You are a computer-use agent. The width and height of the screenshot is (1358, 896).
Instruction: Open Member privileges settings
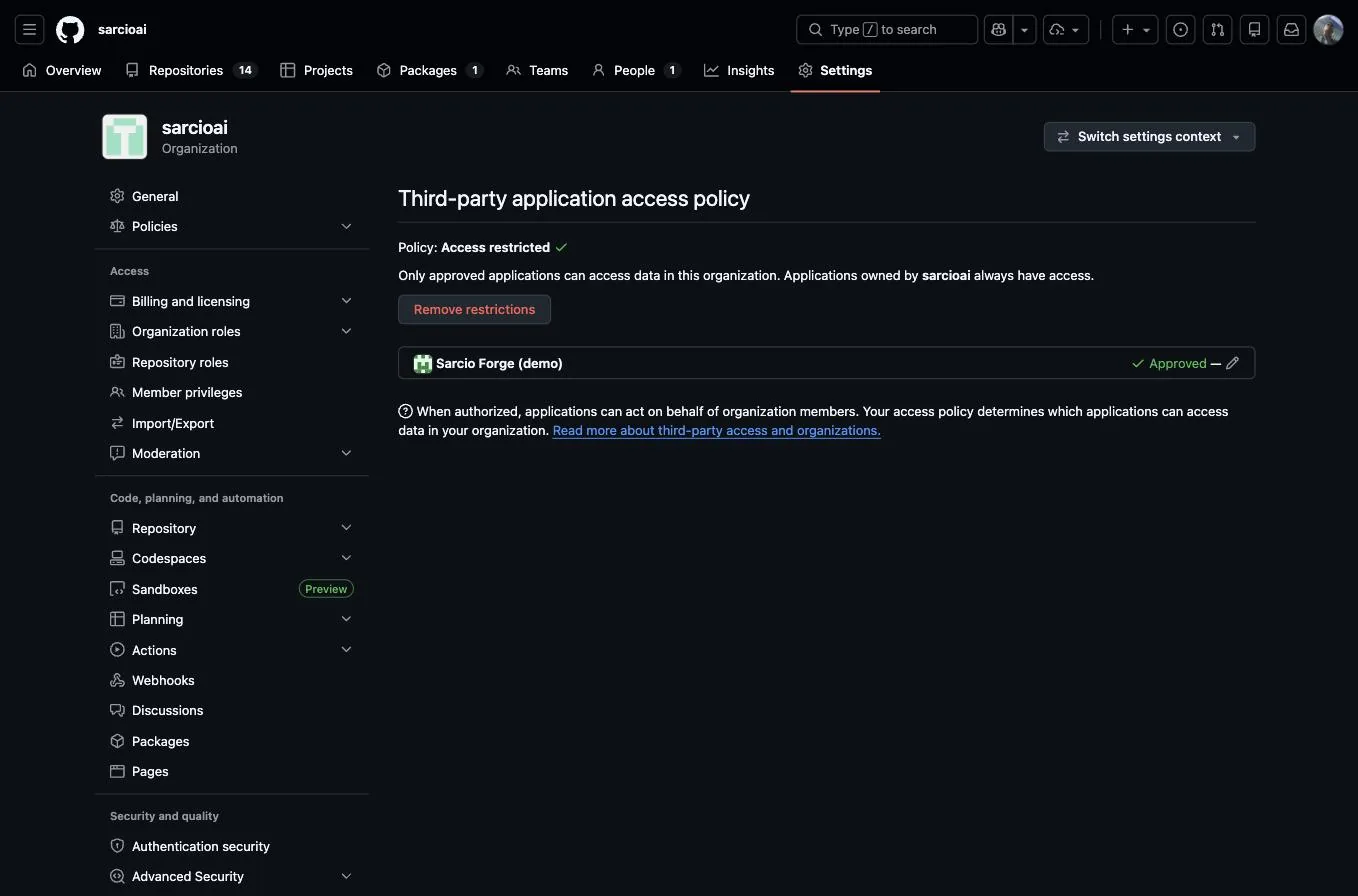[x=231, y=392]
